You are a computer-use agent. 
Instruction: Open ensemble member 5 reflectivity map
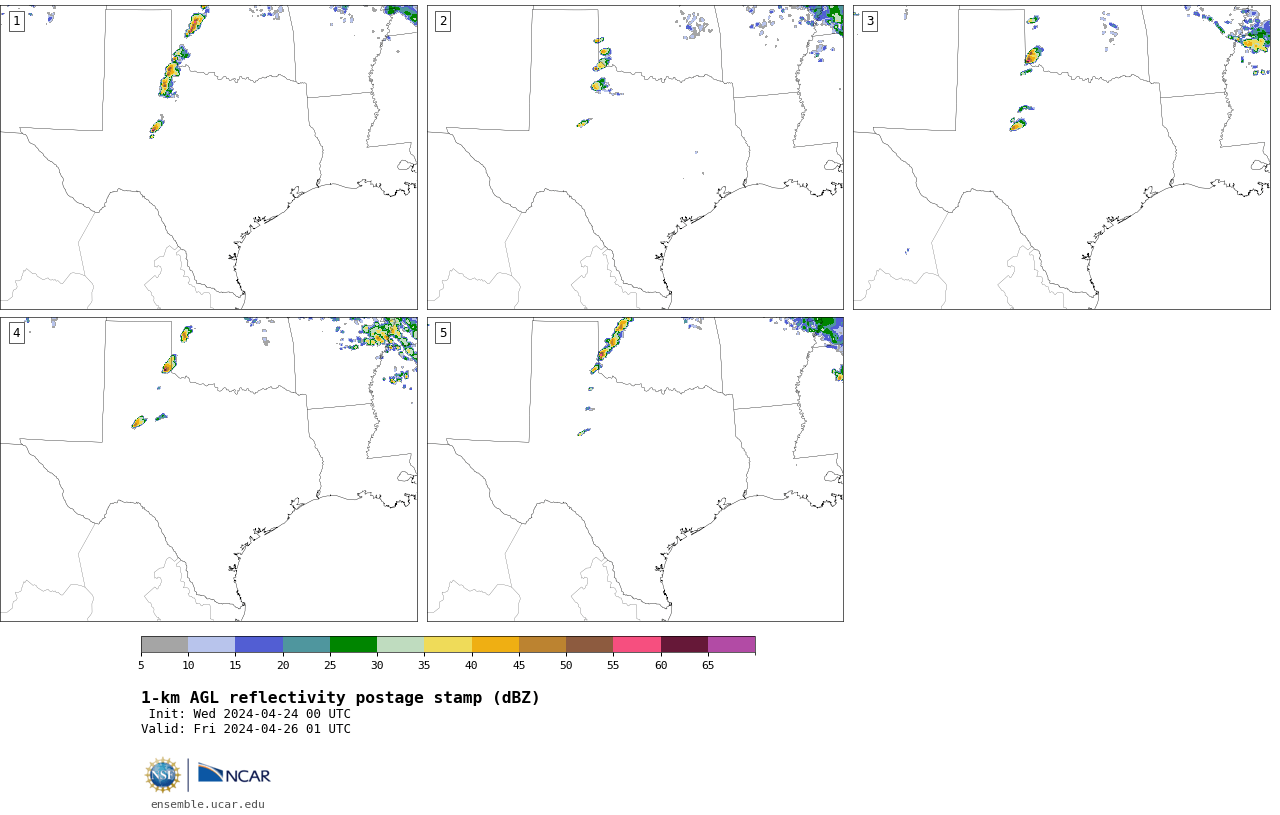point(635,469)
